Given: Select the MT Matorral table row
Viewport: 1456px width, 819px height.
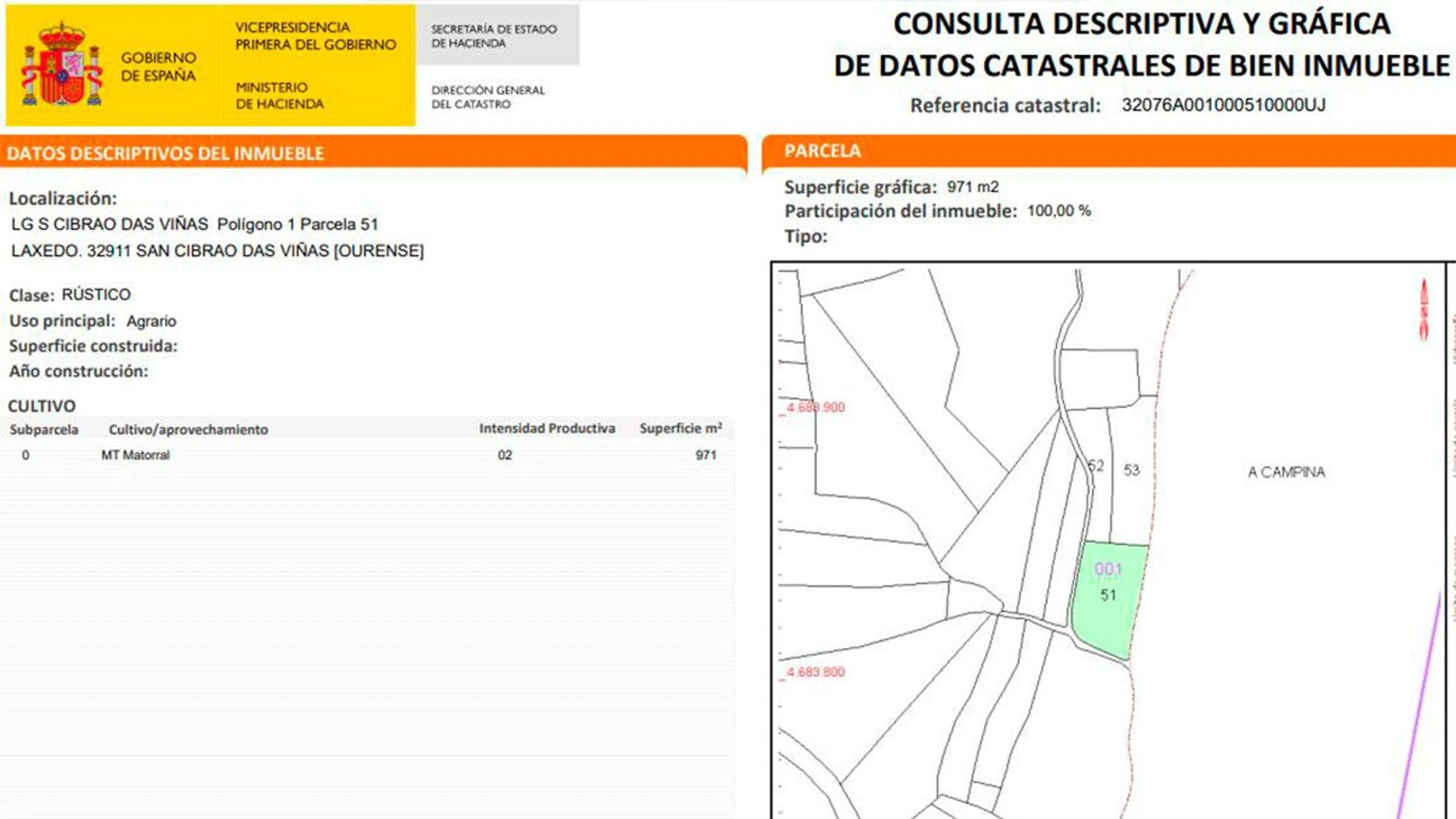Looking at the screenshot, I should pyautogui.click(x=135, y=455).
